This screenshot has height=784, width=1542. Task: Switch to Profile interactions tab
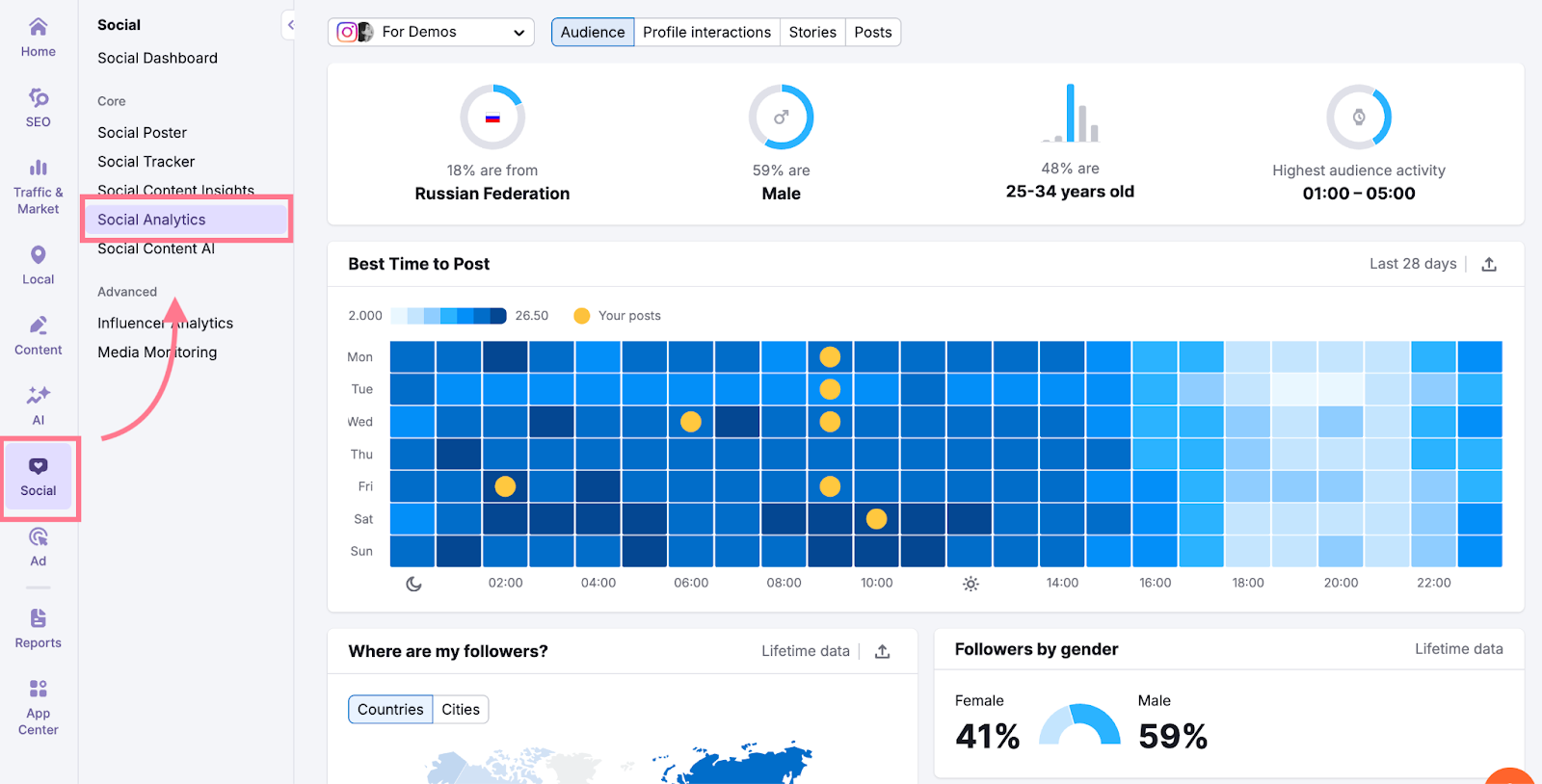[x=706, y=32]
